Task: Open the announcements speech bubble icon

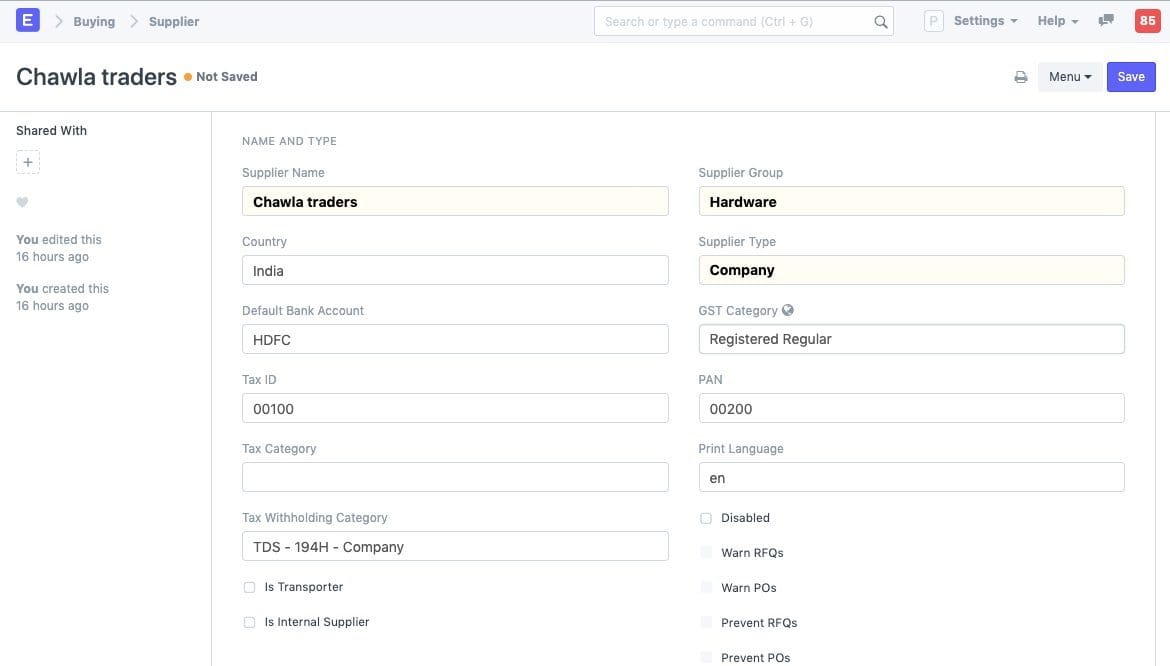Action: [1105, 20]
